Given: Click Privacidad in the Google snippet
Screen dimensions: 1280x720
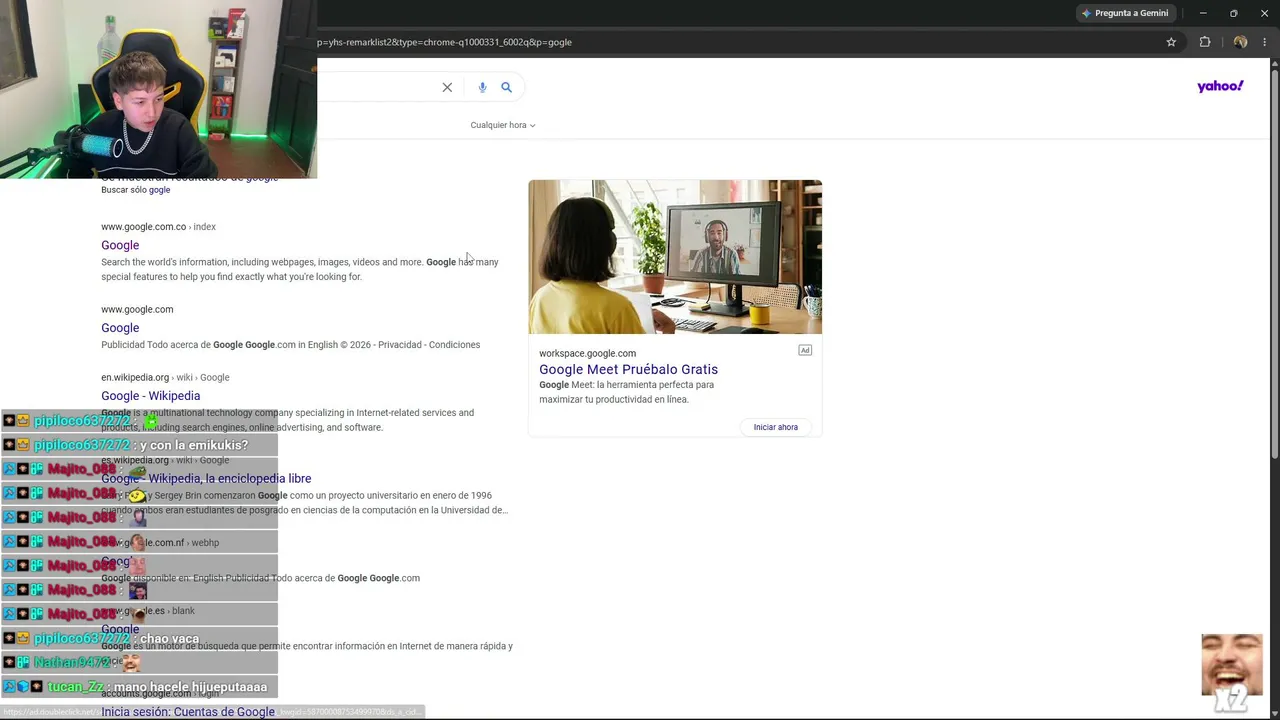Looking at the screenshot, I should point(399,345).
